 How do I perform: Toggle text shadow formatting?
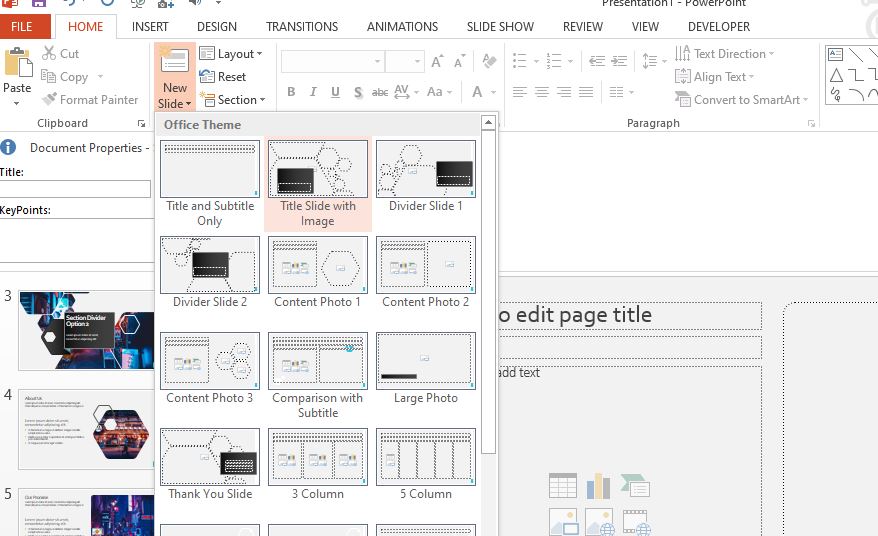click(358, 92)
